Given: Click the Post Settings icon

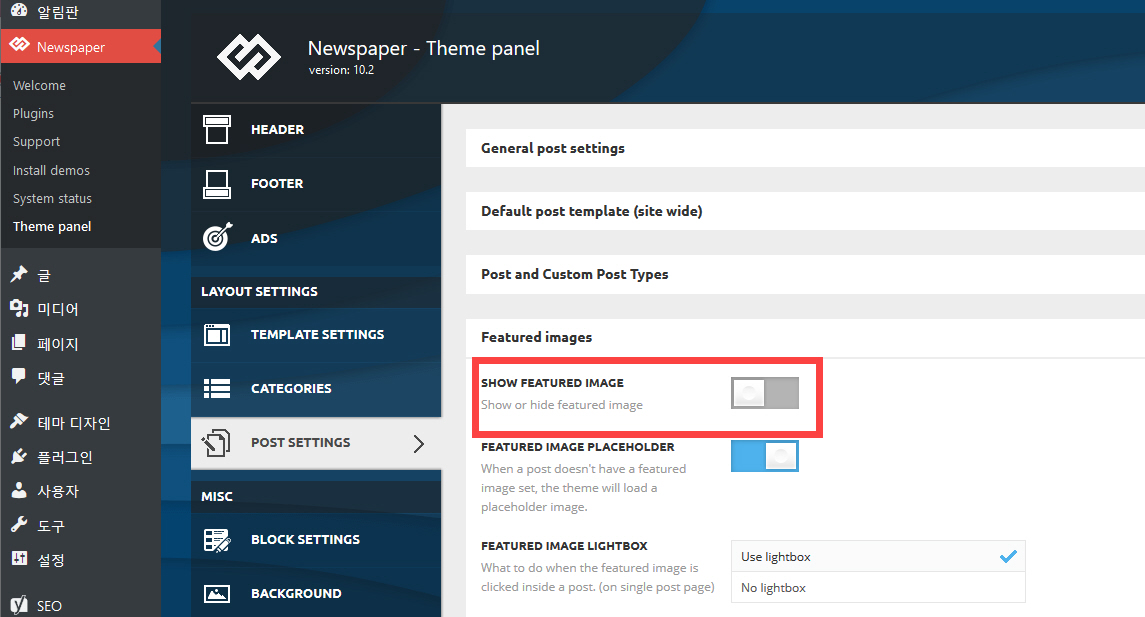Looking at the screenshot, I should coord(216,442).
